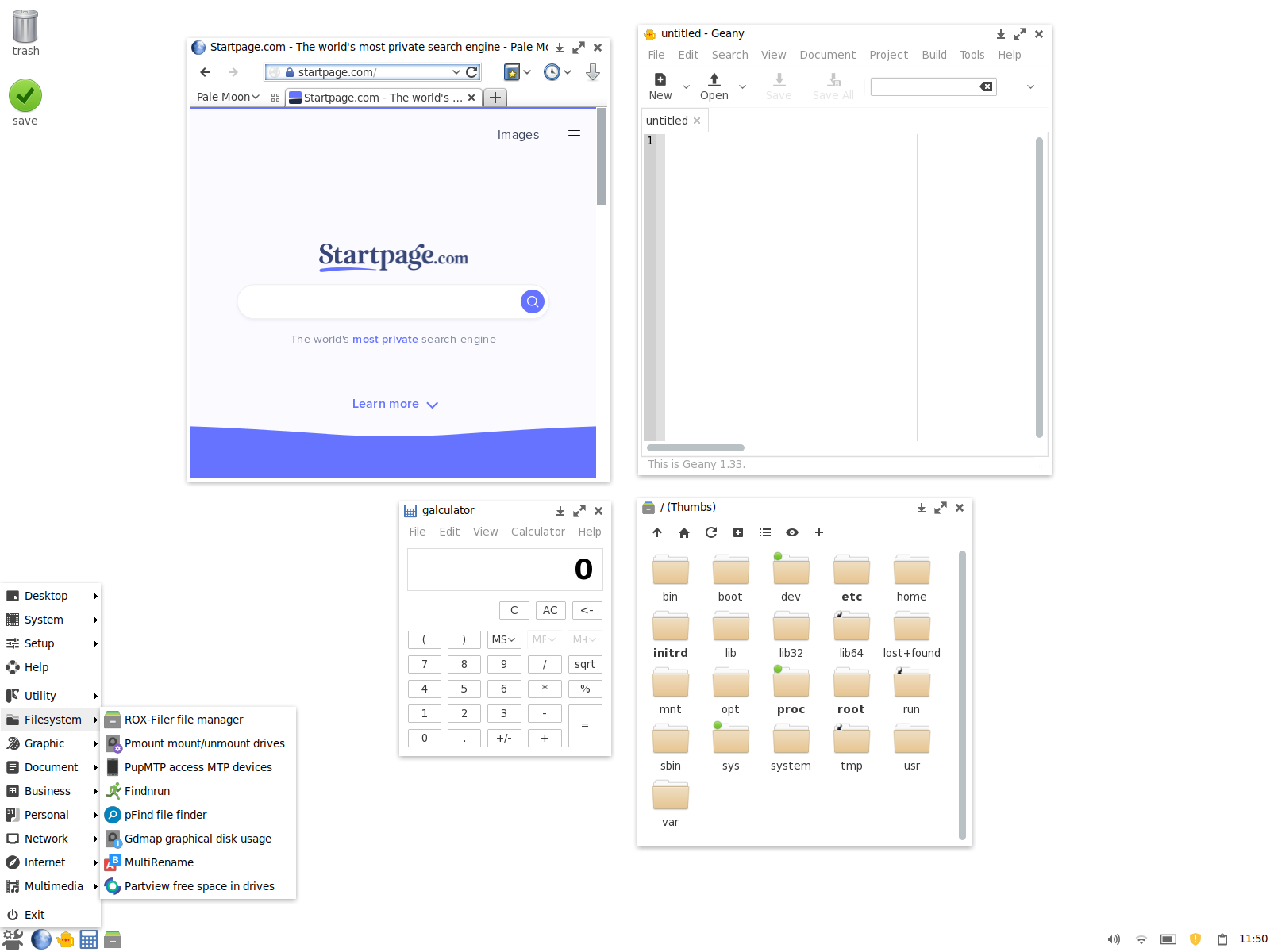Expand the Geany New template dropdown arrow
This screenshot has height=952, width=1270.
(x=687, y=86)
